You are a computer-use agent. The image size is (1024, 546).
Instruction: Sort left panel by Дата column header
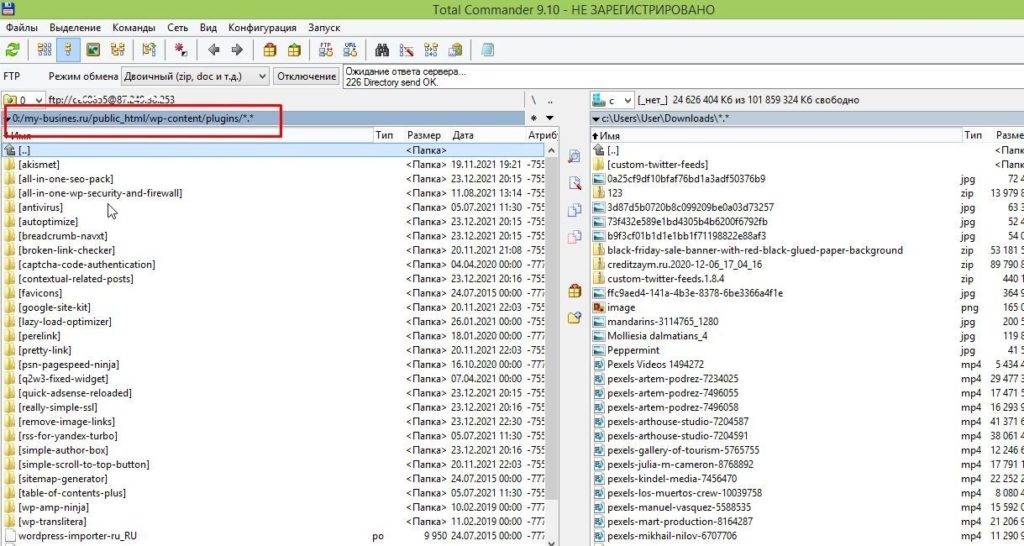coord(463,134)
